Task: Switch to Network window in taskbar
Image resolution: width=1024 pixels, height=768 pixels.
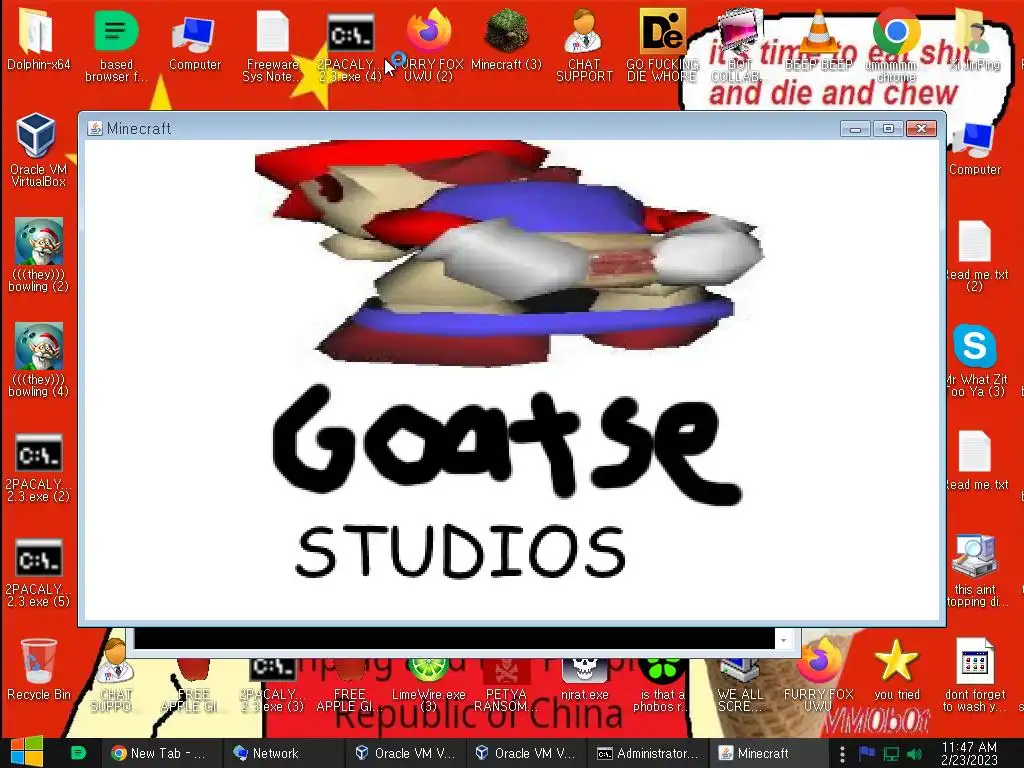Action: click(x=281, y=753)
